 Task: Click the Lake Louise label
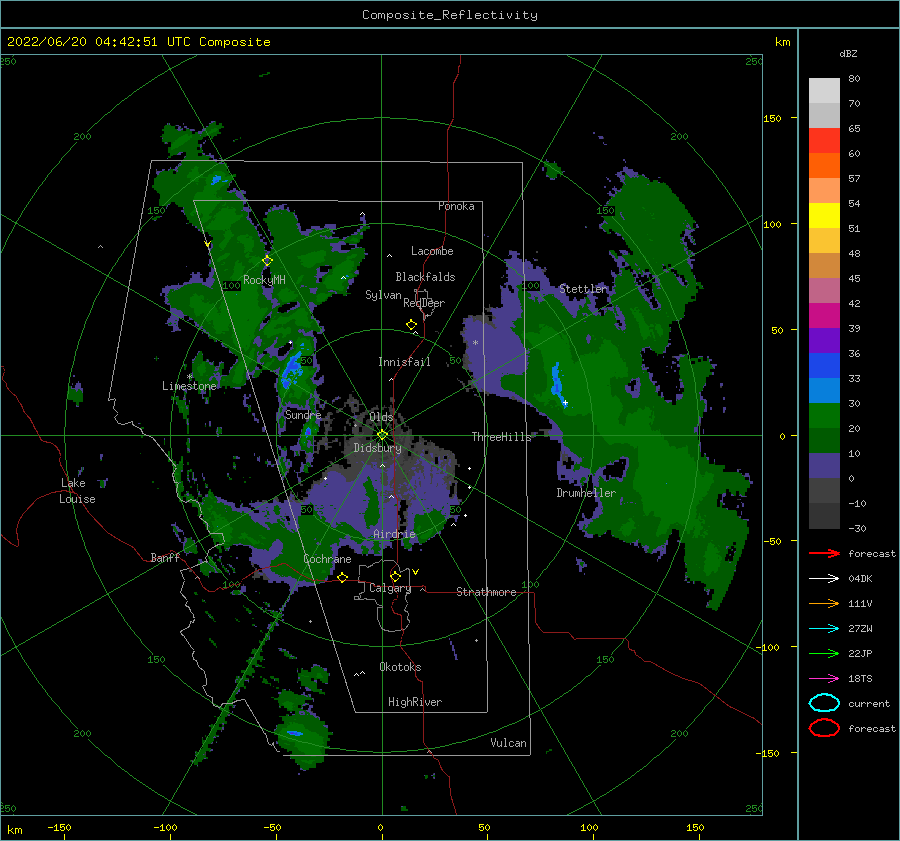(77, 491)
